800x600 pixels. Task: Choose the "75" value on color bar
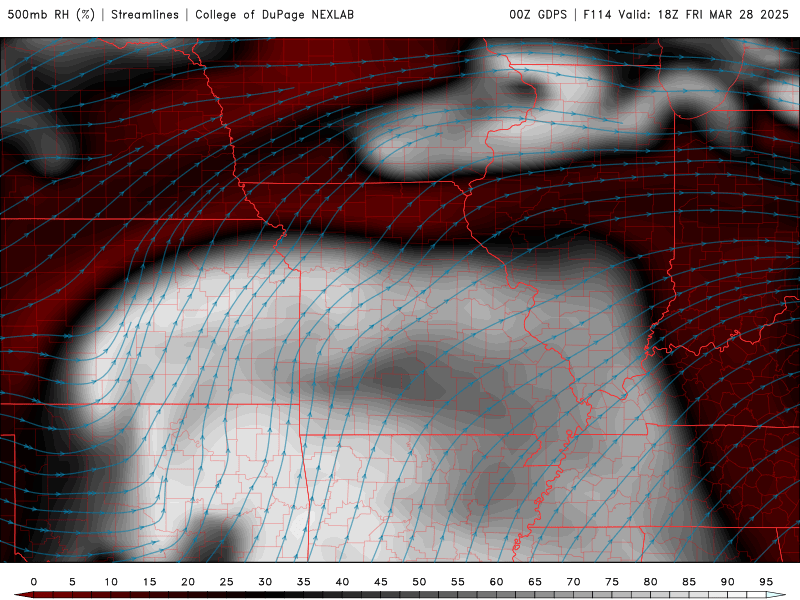pyautogui.click(x=612, y=582)
